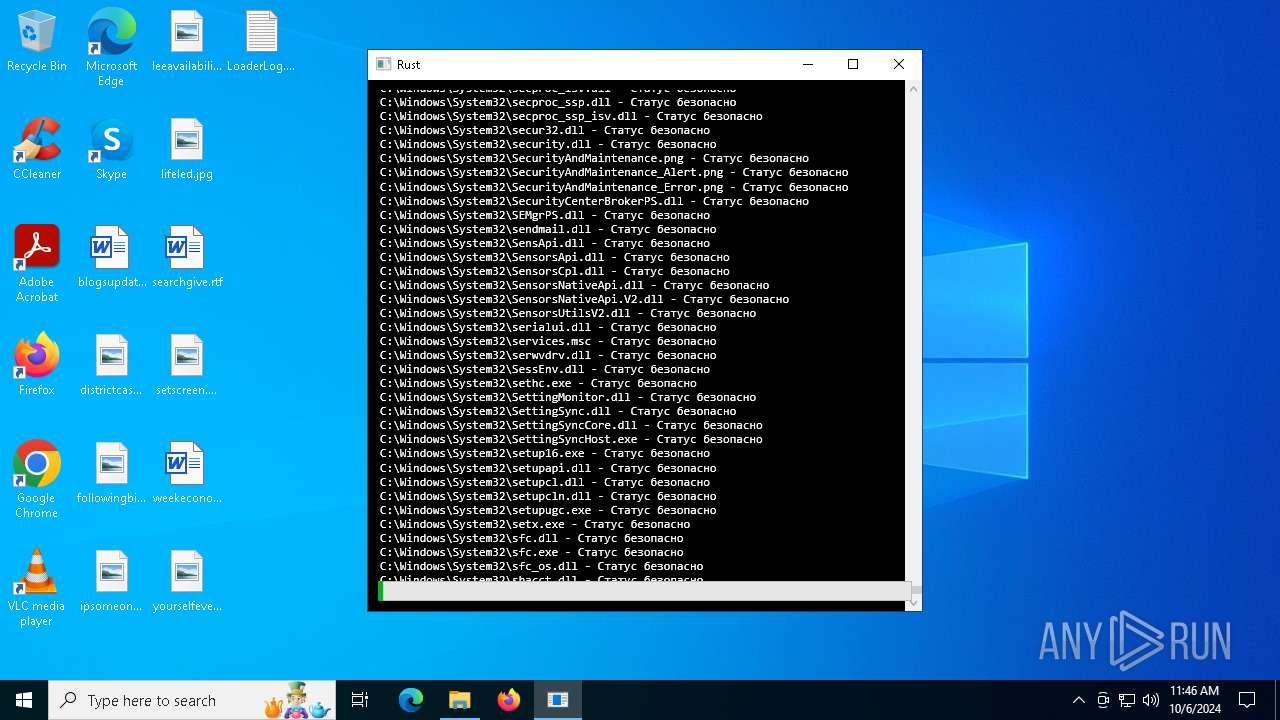
Task: Open the Windows Start menu
Action: 24,700
